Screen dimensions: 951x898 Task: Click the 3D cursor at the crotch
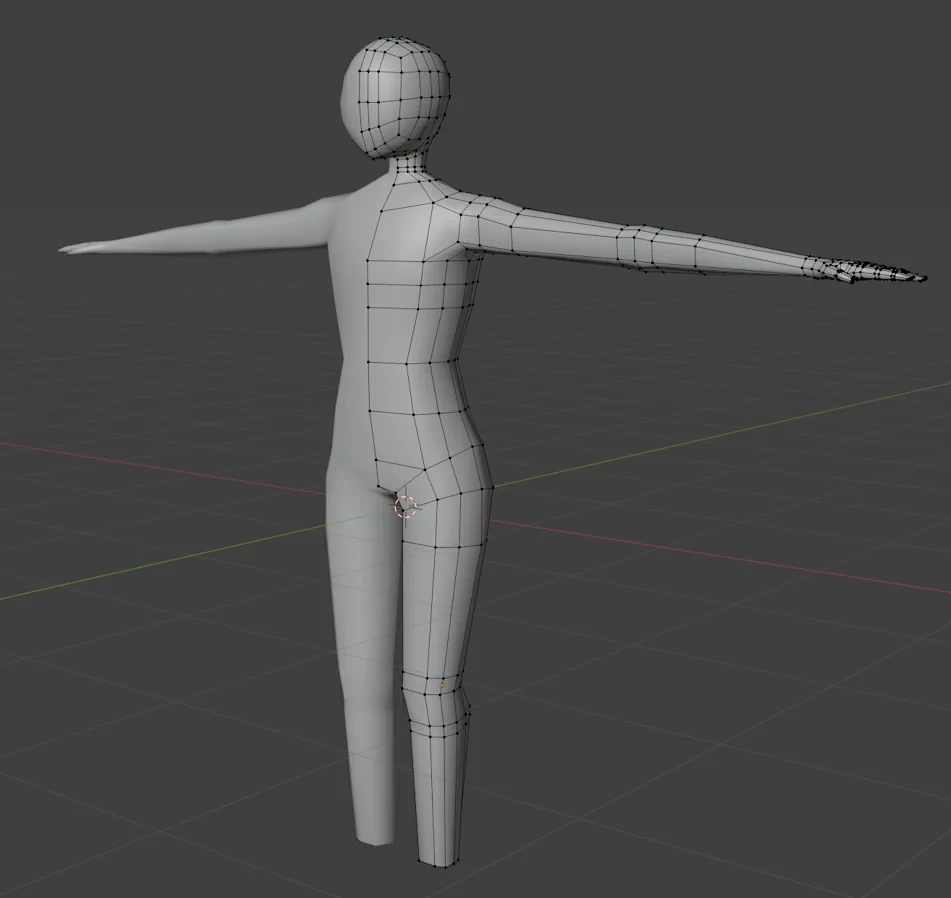pyautogui.click(x=405, y=506)
